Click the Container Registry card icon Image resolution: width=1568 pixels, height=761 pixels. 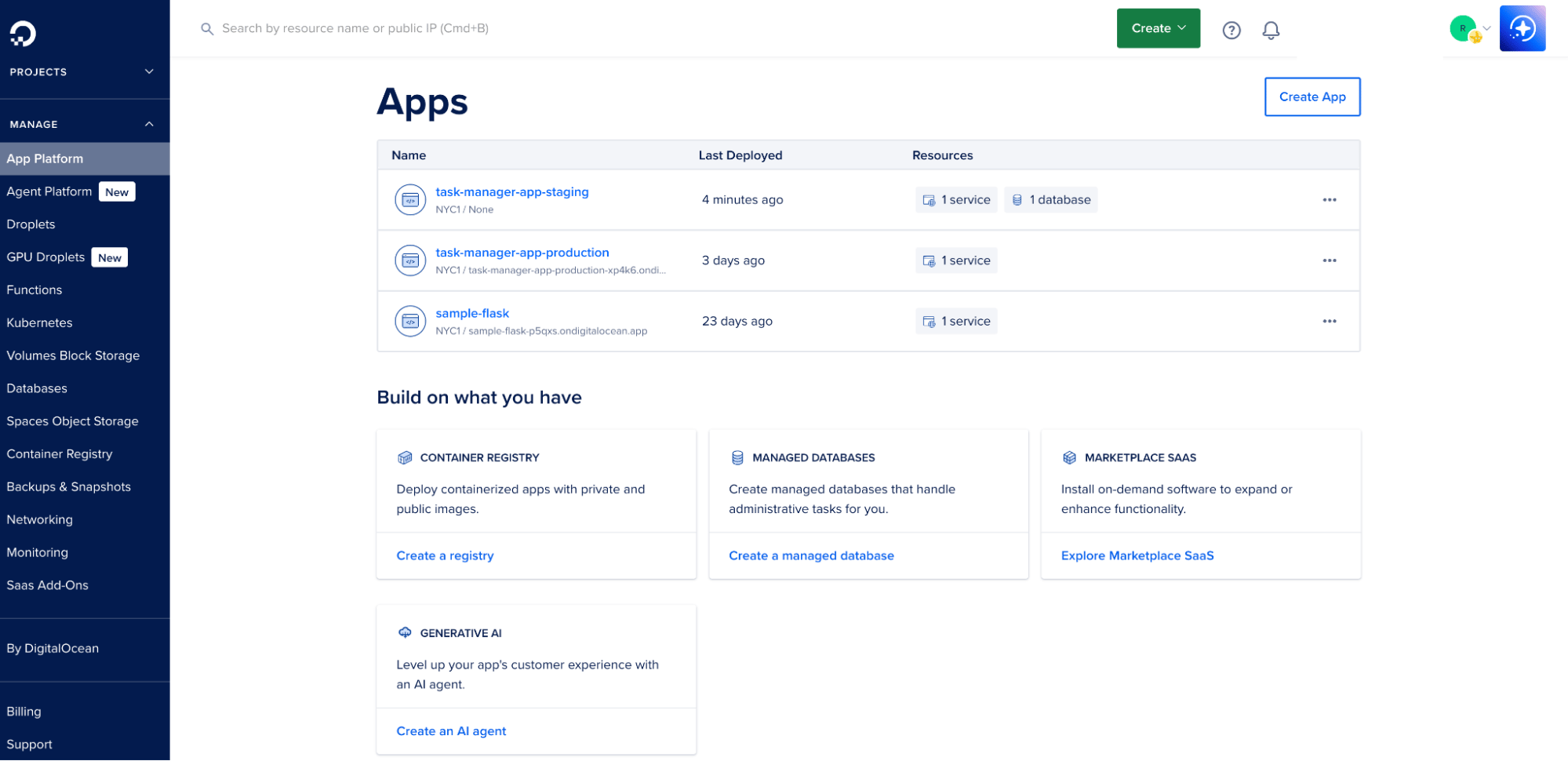coord(405,457)
